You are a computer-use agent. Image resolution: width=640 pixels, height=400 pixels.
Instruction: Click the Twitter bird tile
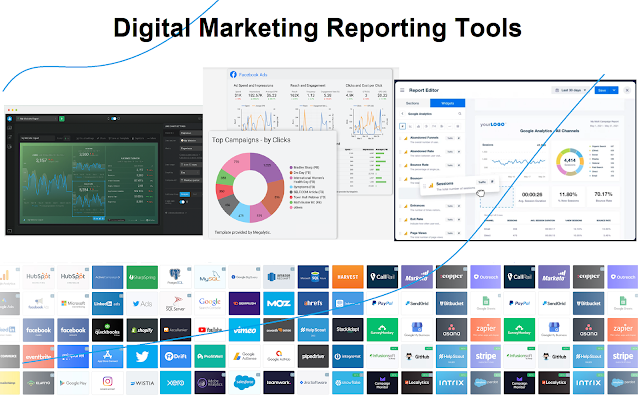point(142,356)
